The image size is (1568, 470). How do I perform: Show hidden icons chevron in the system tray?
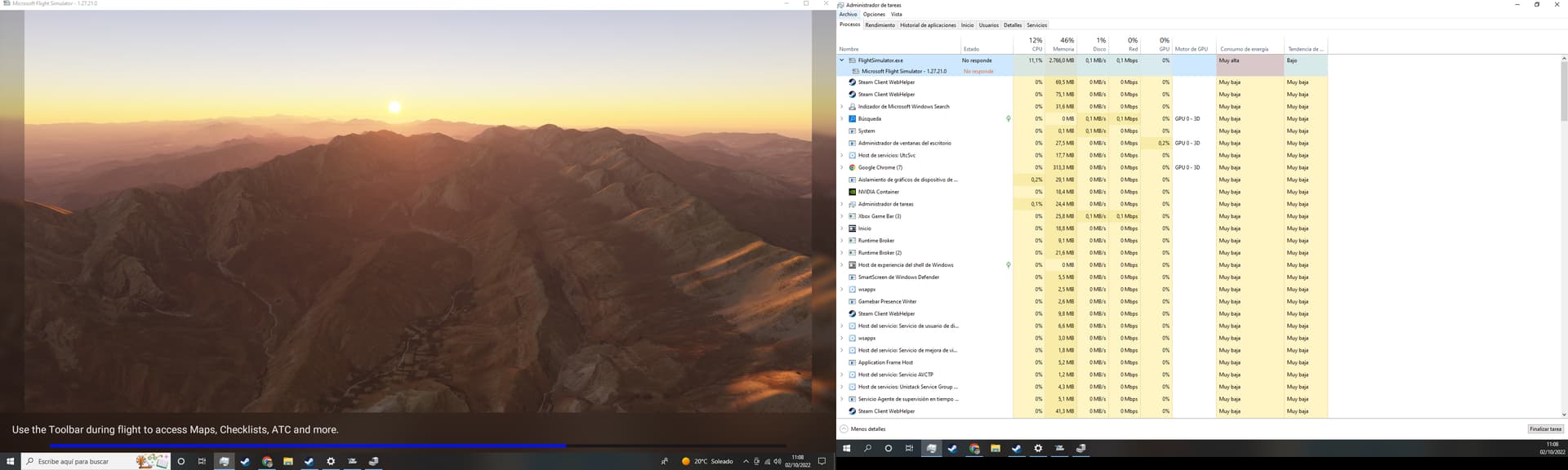[x=746, y=461]
